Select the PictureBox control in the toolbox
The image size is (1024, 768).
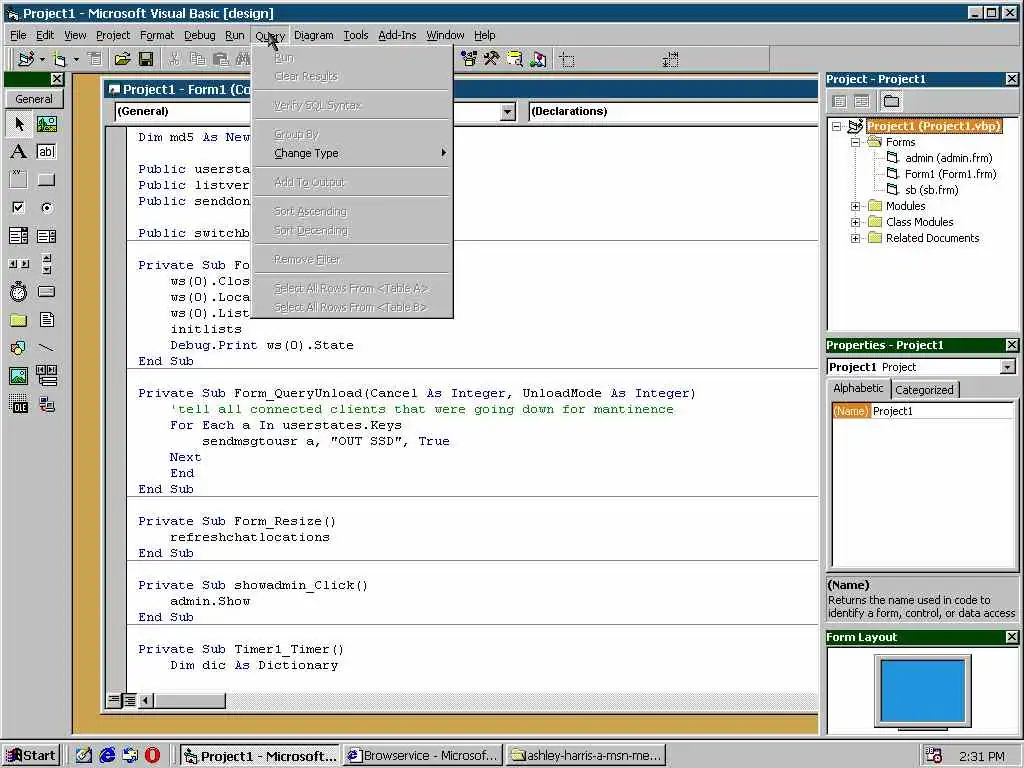46,123
